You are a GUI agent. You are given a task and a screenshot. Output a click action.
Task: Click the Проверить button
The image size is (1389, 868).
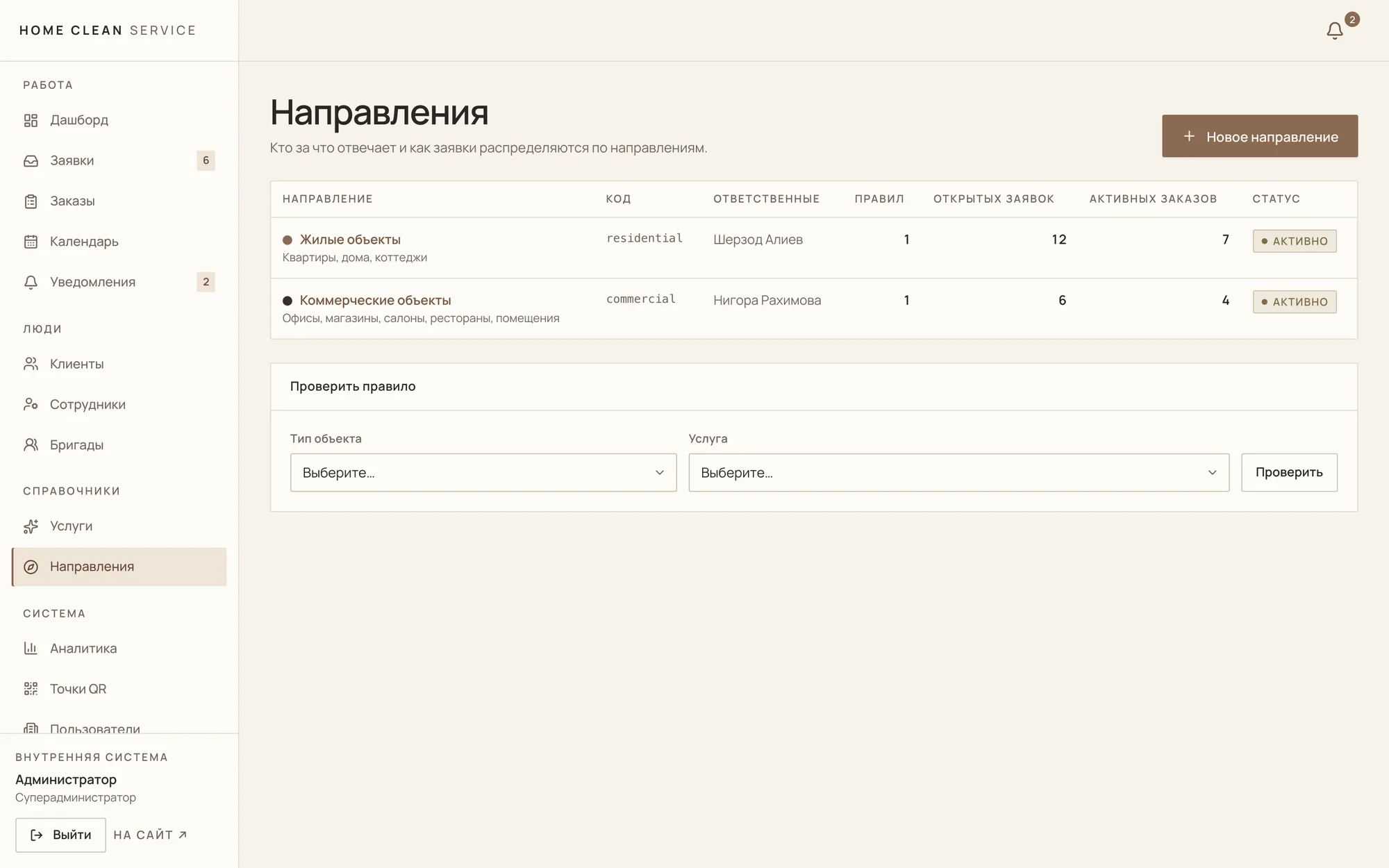click(x=1289, y=473)
